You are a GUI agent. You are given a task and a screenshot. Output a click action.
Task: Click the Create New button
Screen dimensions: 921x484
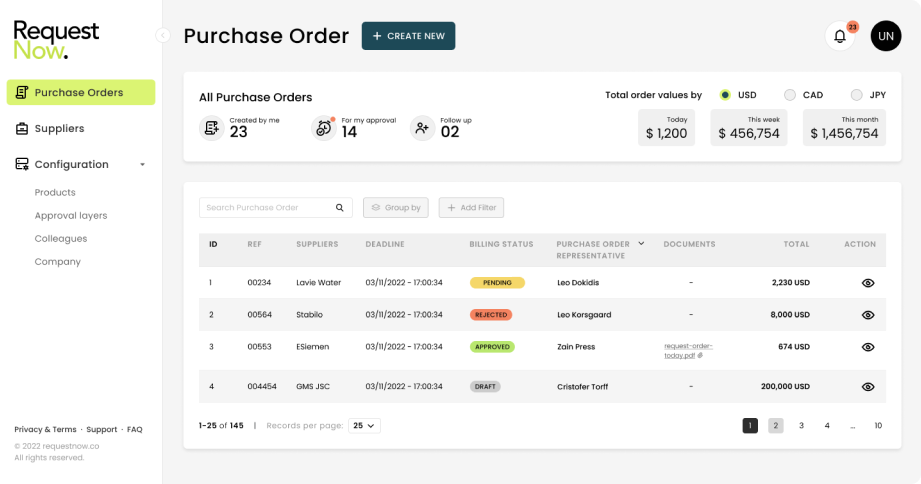click(408, 36)
